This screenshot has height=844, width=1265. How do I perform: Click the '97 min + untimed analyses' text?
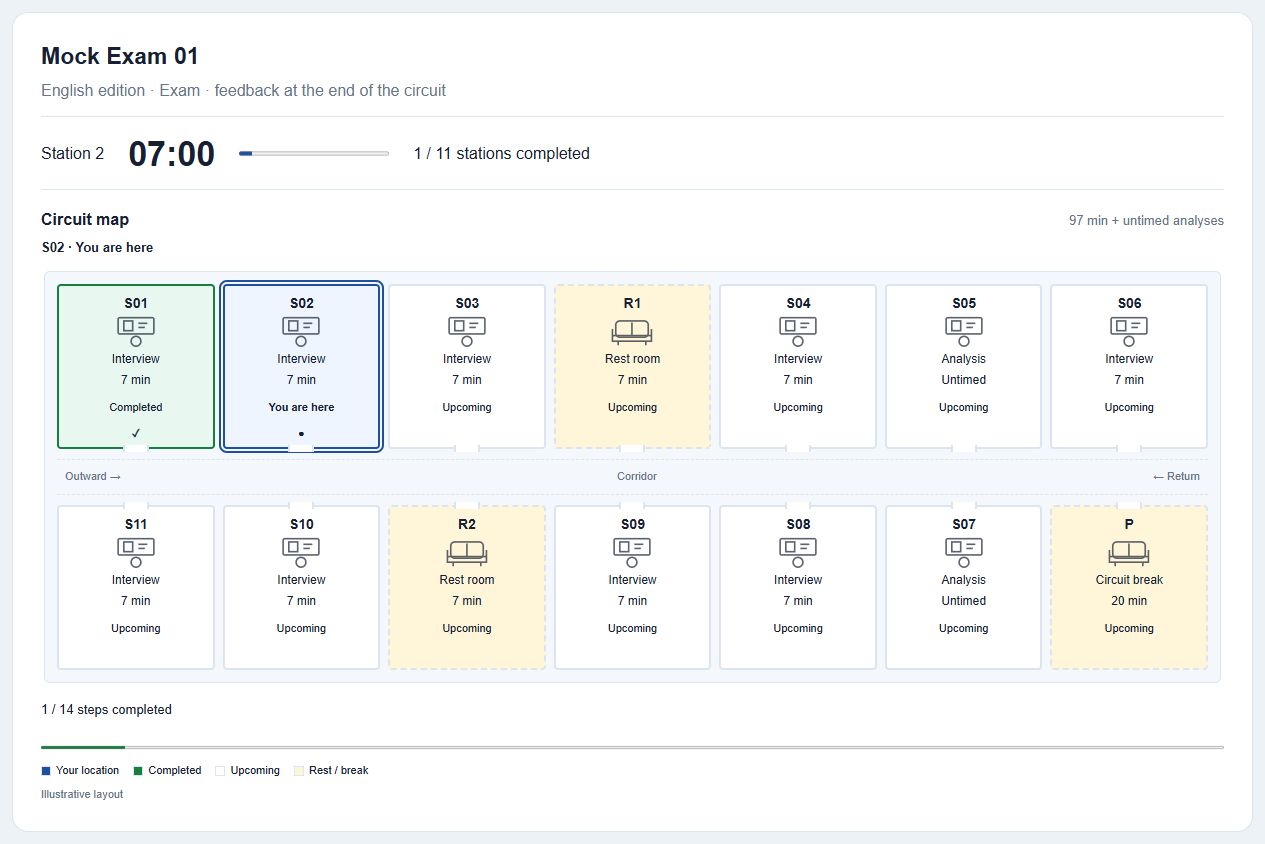pyautogui.click(x=1146, y=220)
